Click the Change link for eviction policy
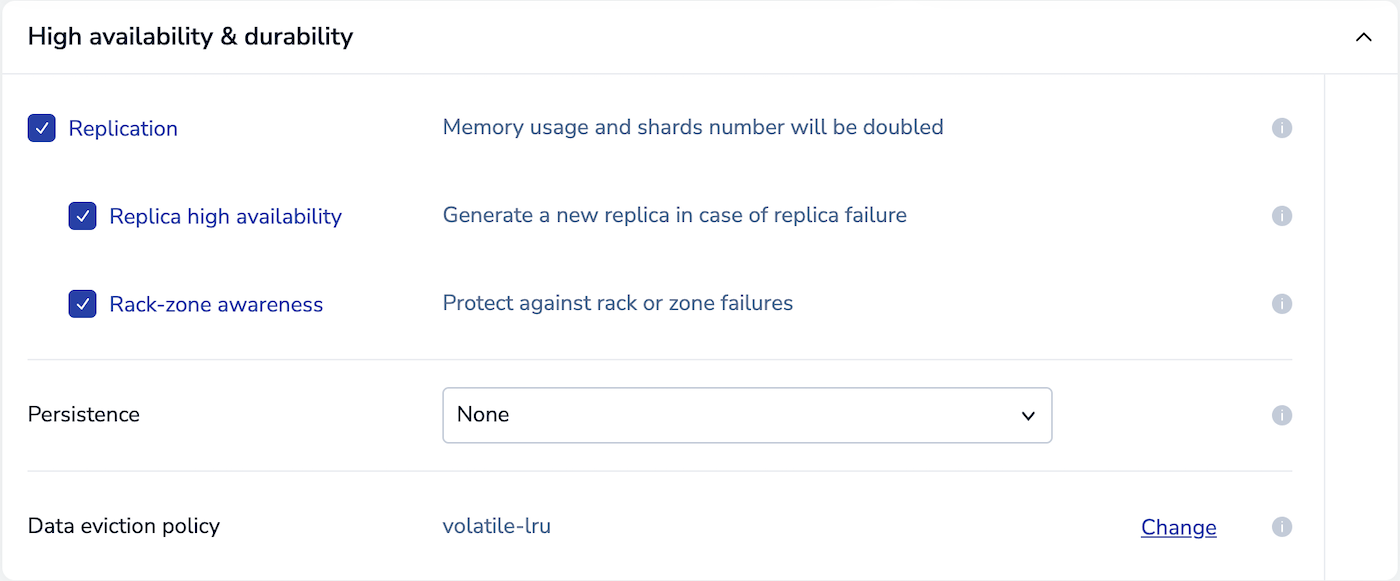 click(x=1178, y=527)
